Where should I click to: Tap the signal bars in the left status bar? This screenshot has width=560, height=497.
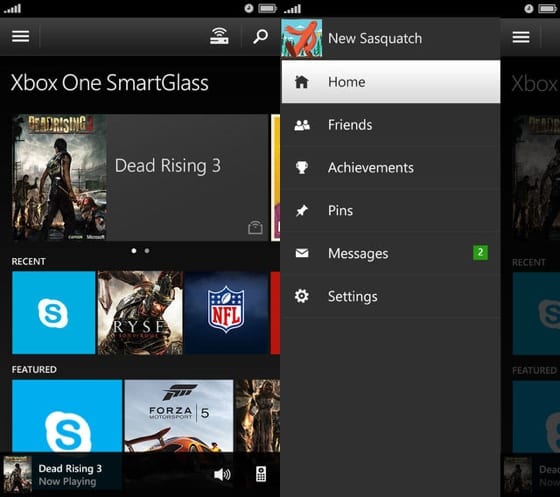[12, 8]
